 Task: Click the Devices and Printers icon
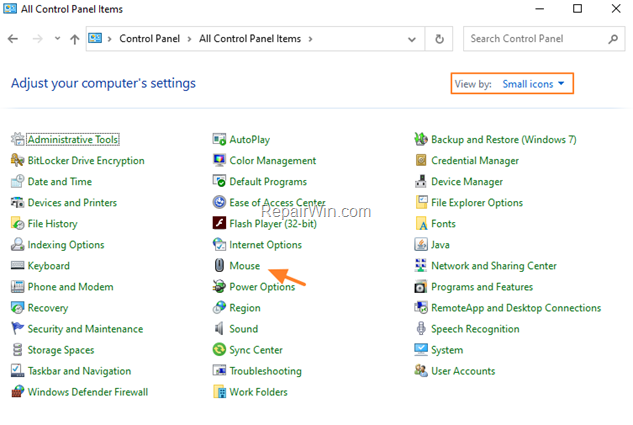[17, 202]
